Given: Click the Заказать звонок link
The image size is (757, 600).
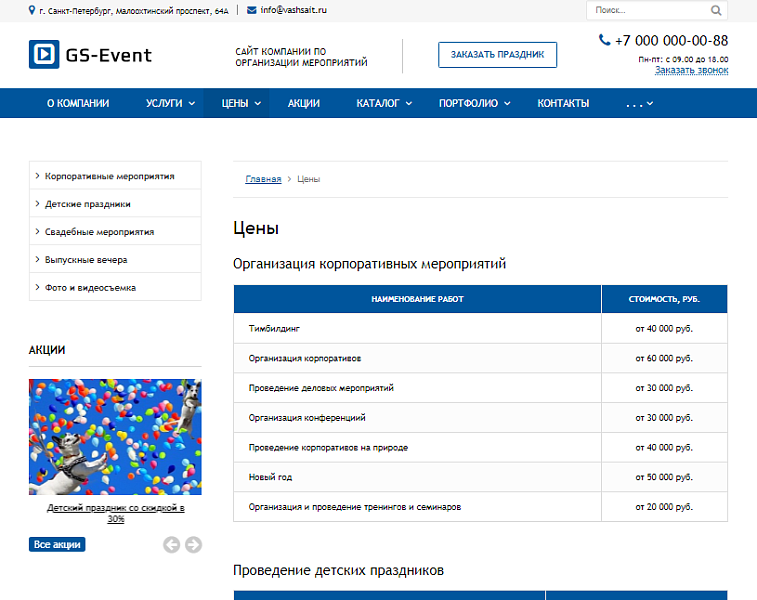Looking at the screenshot, I should pos(691,71).
